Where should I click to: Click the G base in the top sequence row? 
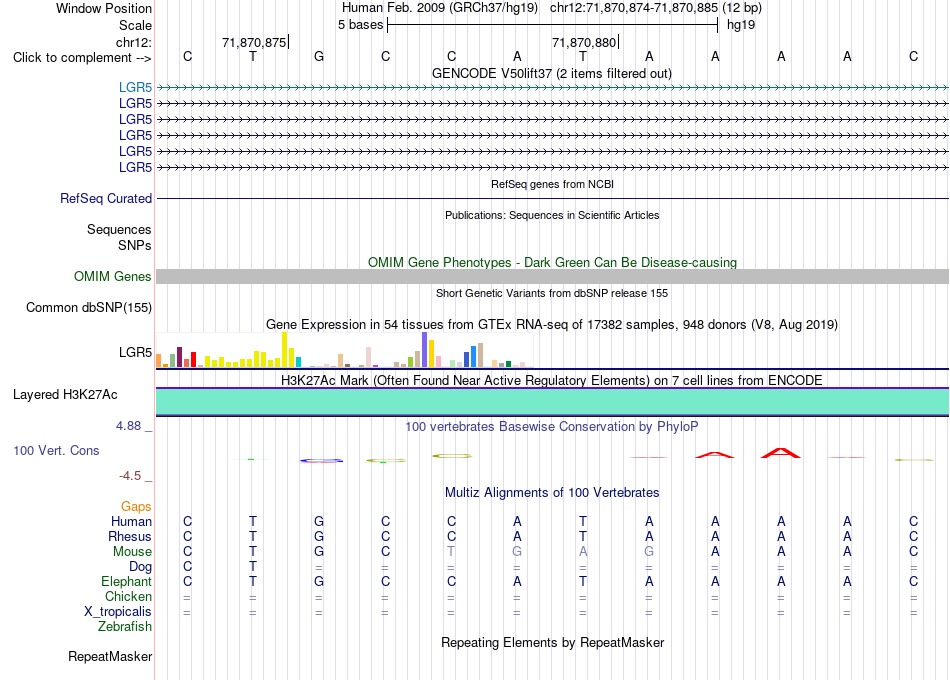[319, 56]
